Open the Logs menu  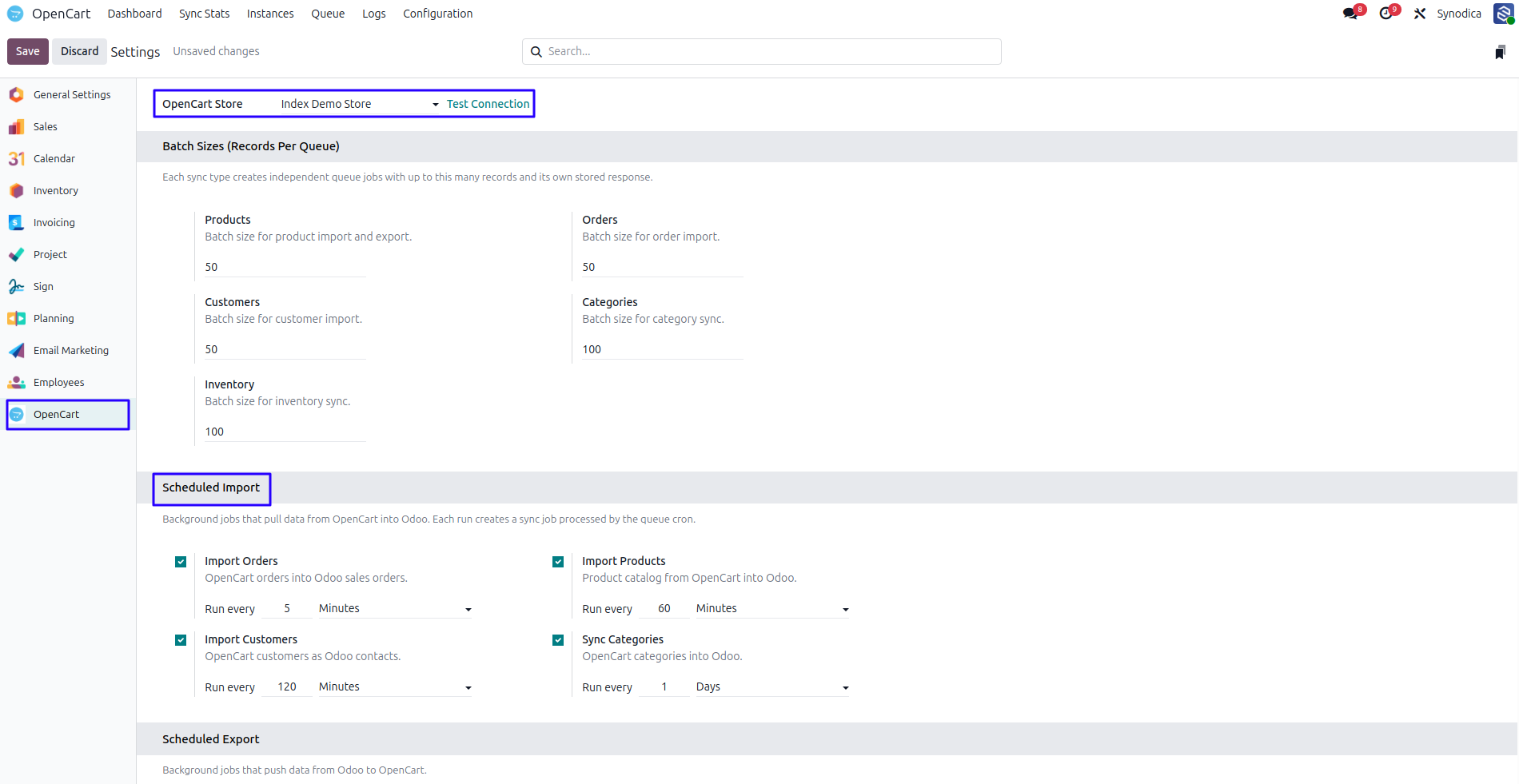pyautogui.click(x=373, y=14)
